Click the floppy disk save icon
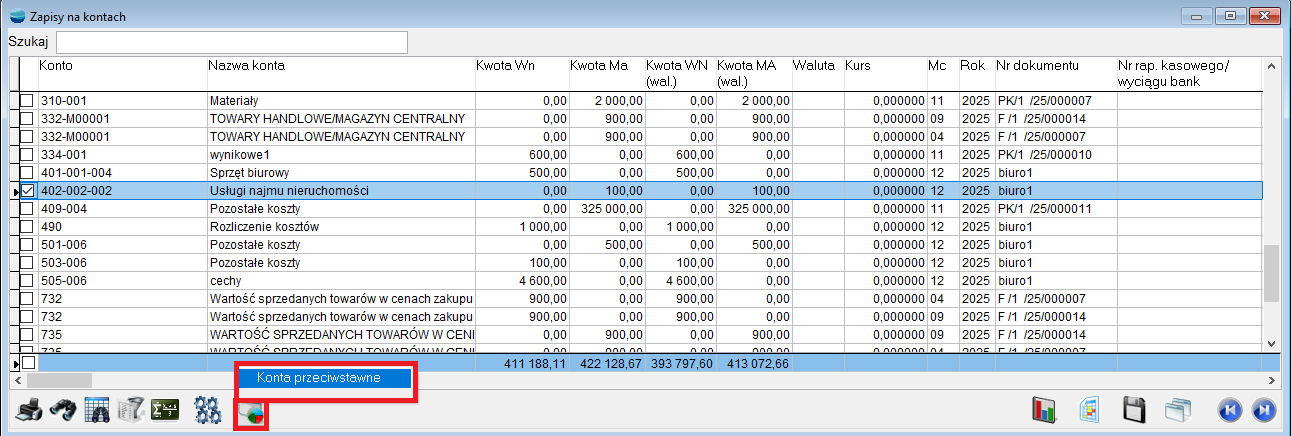 click(x=1134, y=410)
